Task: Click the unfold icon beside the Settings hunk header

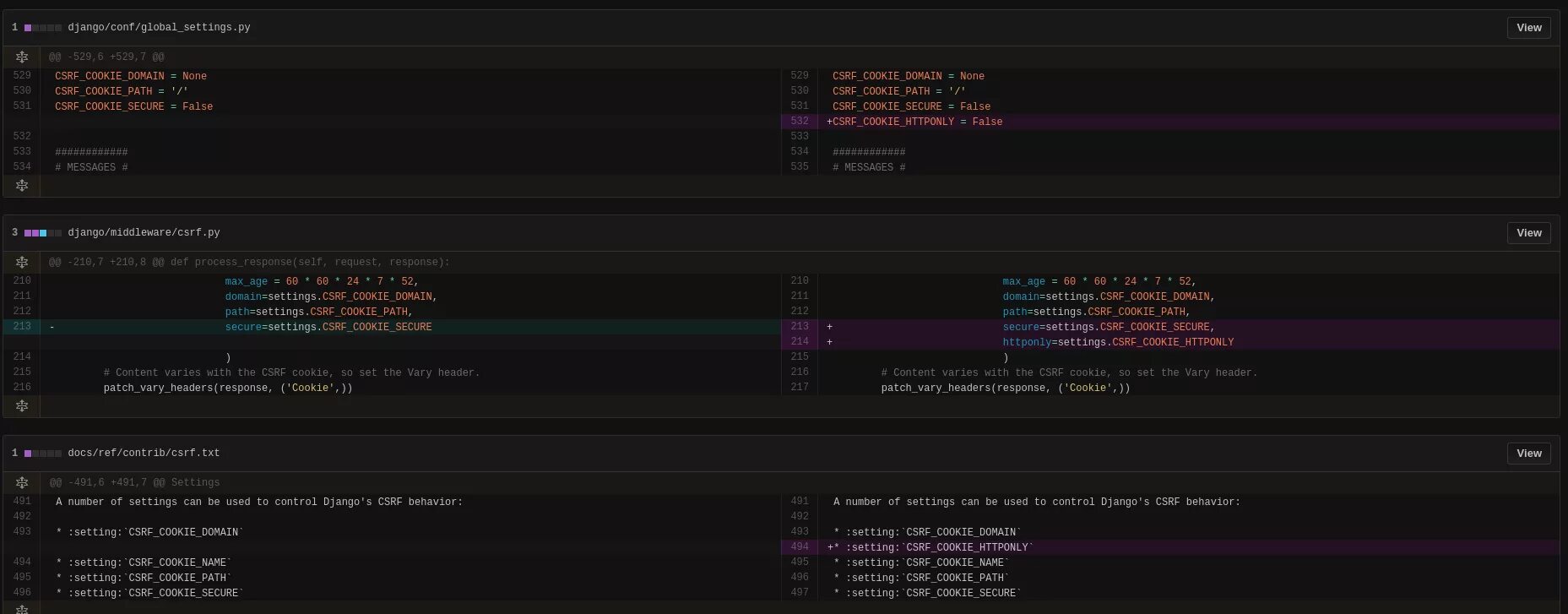Action: [22, 482]
